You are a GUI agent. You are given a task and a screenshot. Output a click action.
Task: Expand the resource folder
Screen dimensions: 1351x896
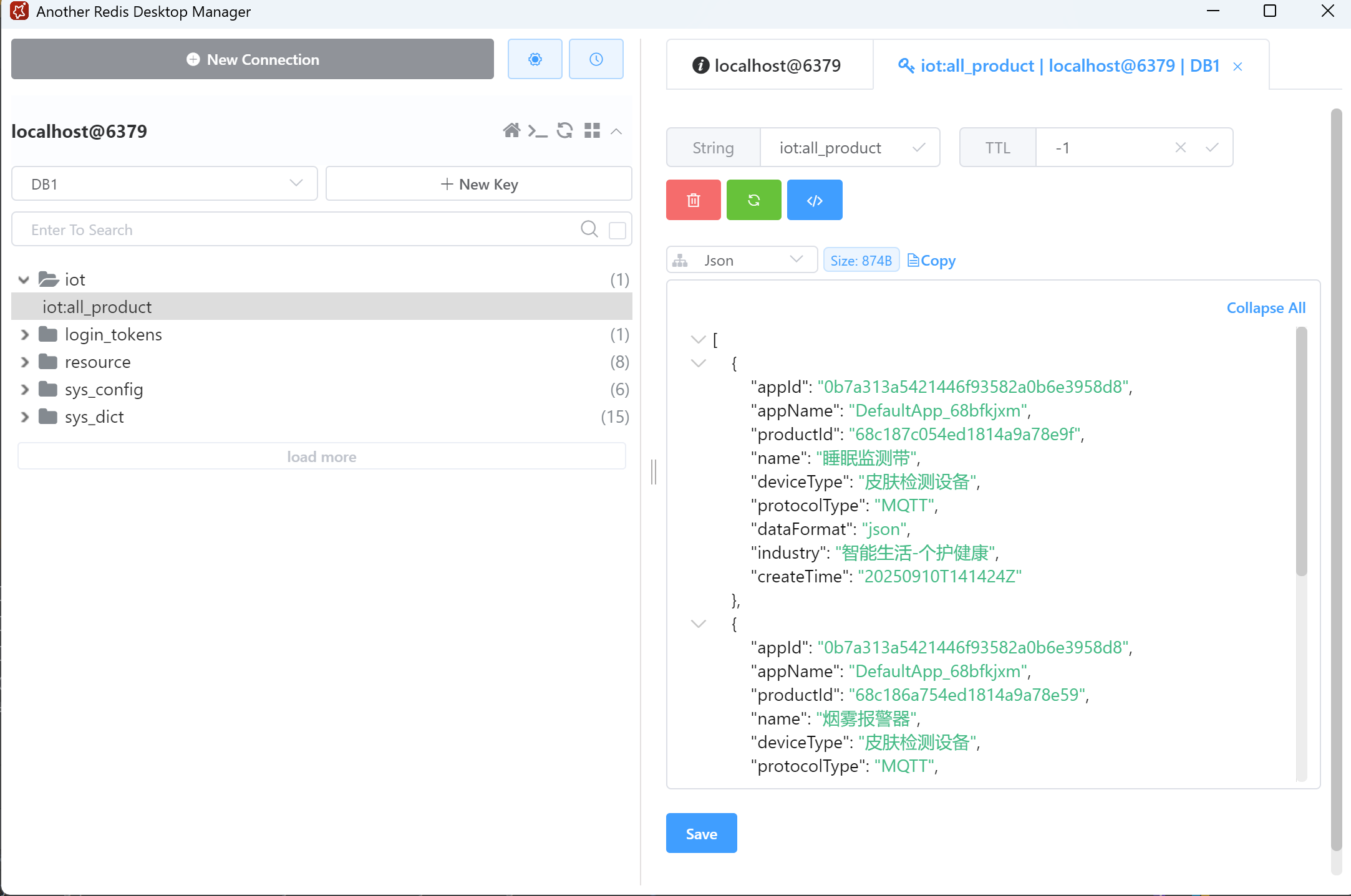pos(24,362)
